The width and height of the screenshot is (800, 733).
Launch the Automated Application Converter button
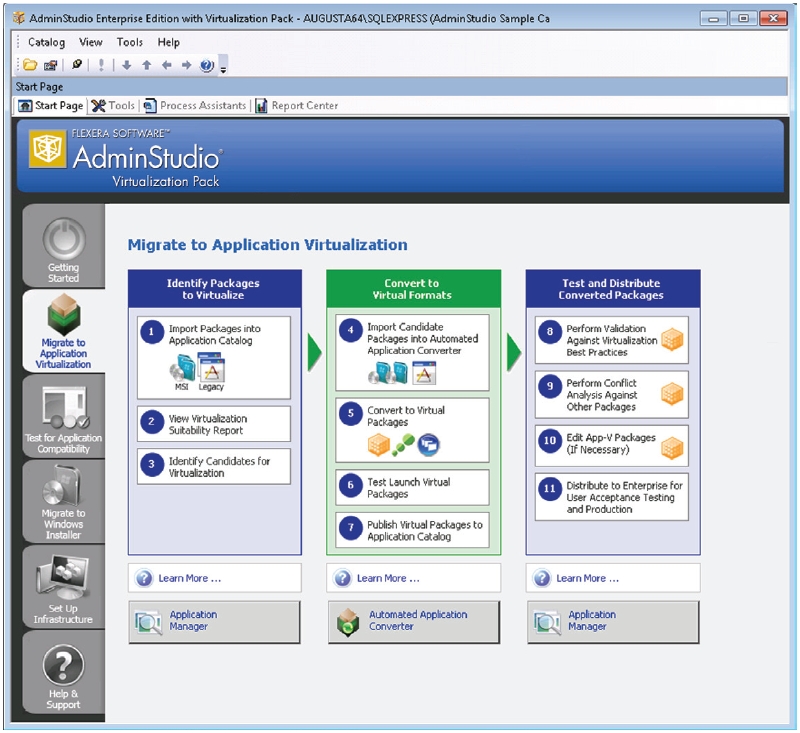pyautogui.click(x=413, y=621)
